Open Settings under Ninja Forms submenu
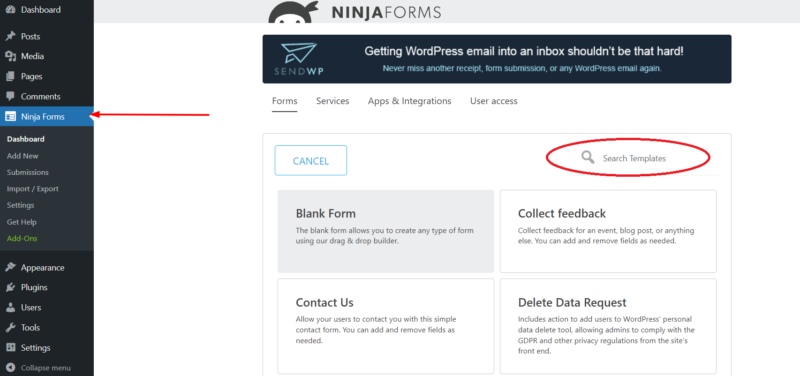Viewport: 800px width, 376px height. click(20, 205)
